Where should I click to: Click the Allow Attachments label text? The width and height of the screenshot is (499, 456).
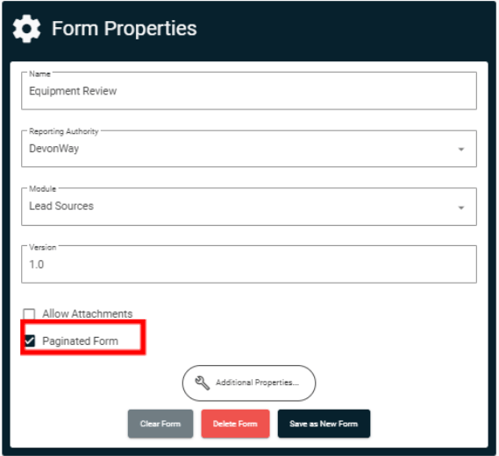pyautogui.click(x=87, y=314)
